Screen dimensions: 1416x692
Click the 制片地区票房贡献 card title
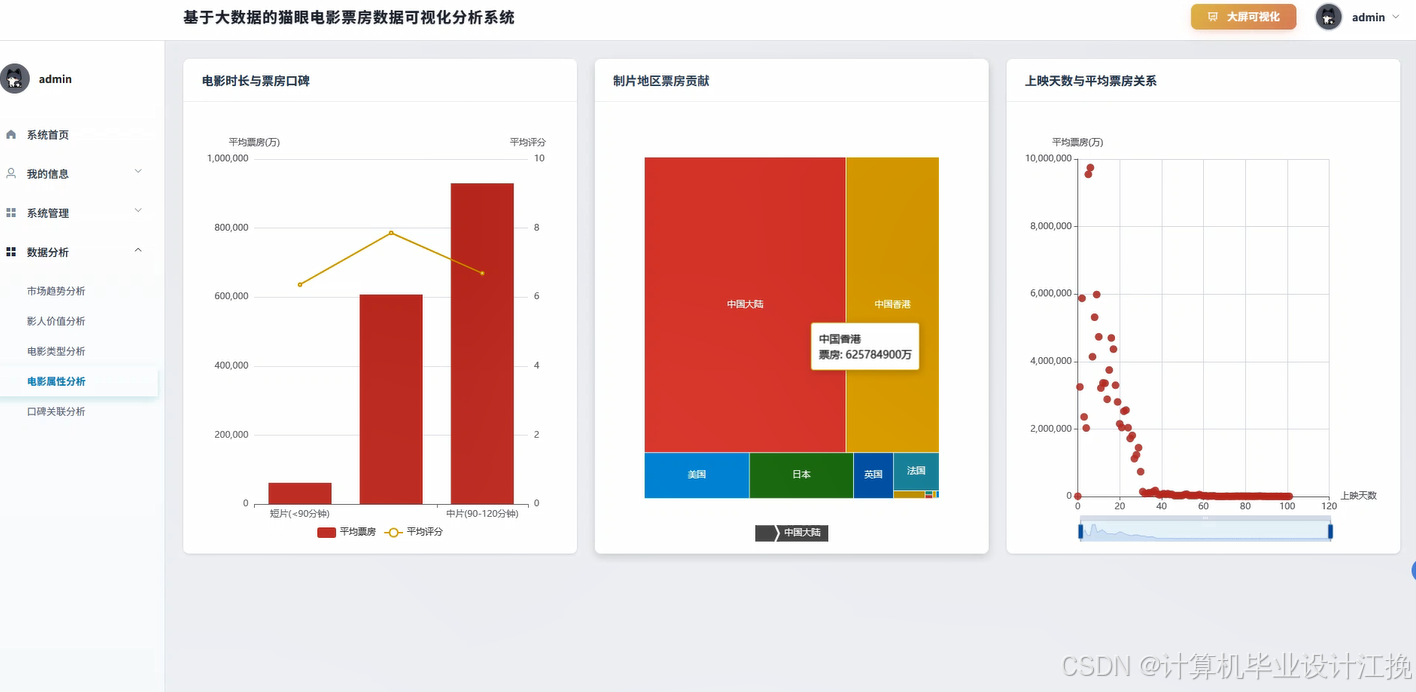click(661, 81)
